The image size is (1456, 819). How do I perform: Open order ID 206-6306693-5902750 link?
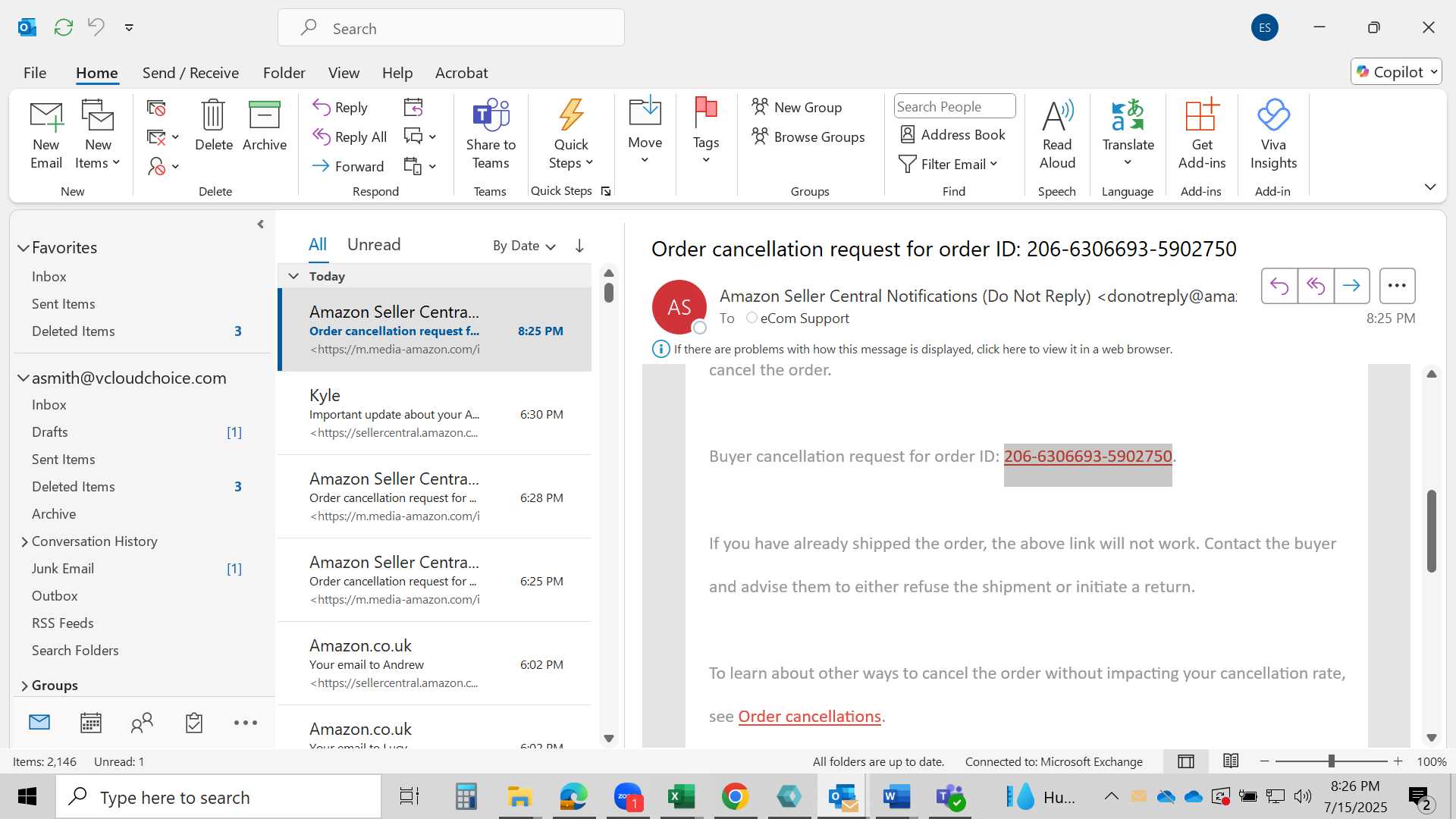(1087, 457)
